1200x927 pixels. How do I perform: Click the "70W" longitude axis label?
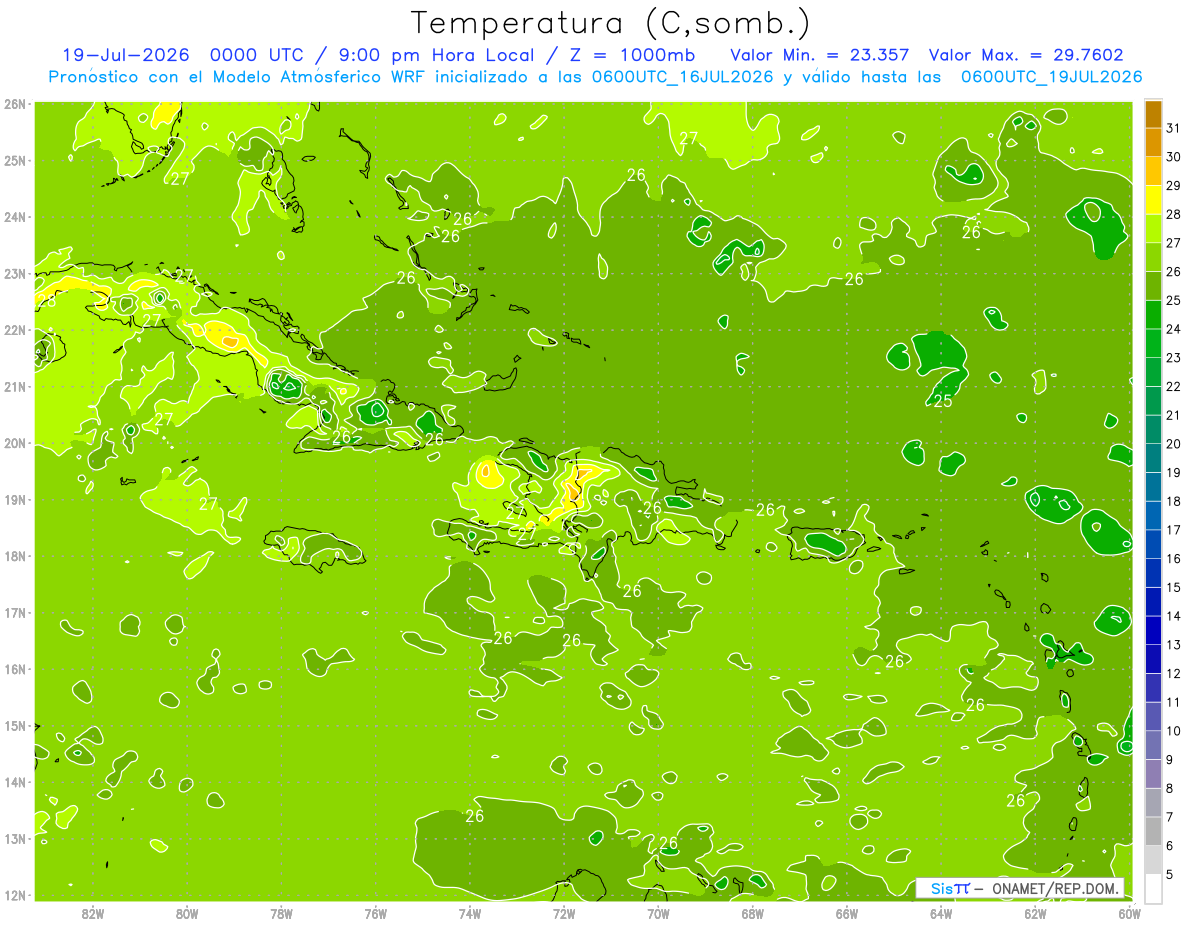pos(658,913)
